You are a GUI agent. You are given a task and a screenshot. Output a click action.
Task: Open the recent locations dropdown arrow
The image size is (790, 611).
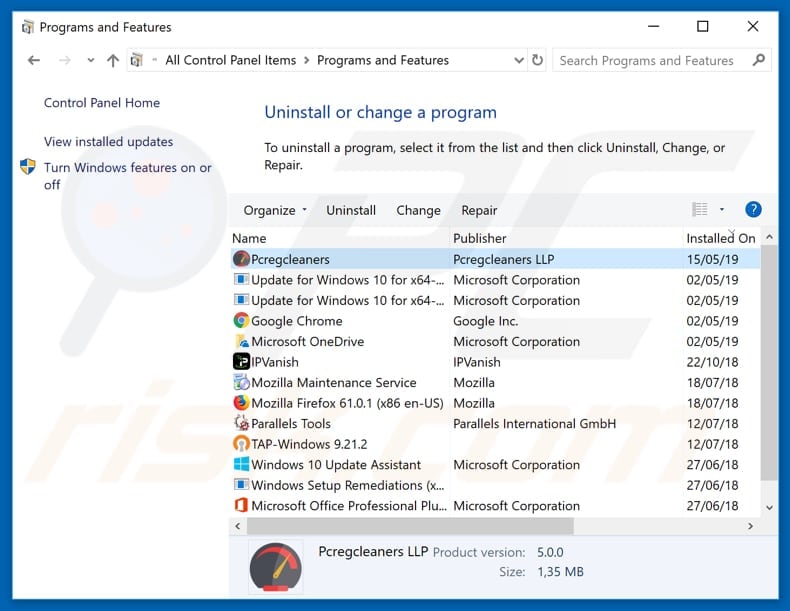click(91, 60)
